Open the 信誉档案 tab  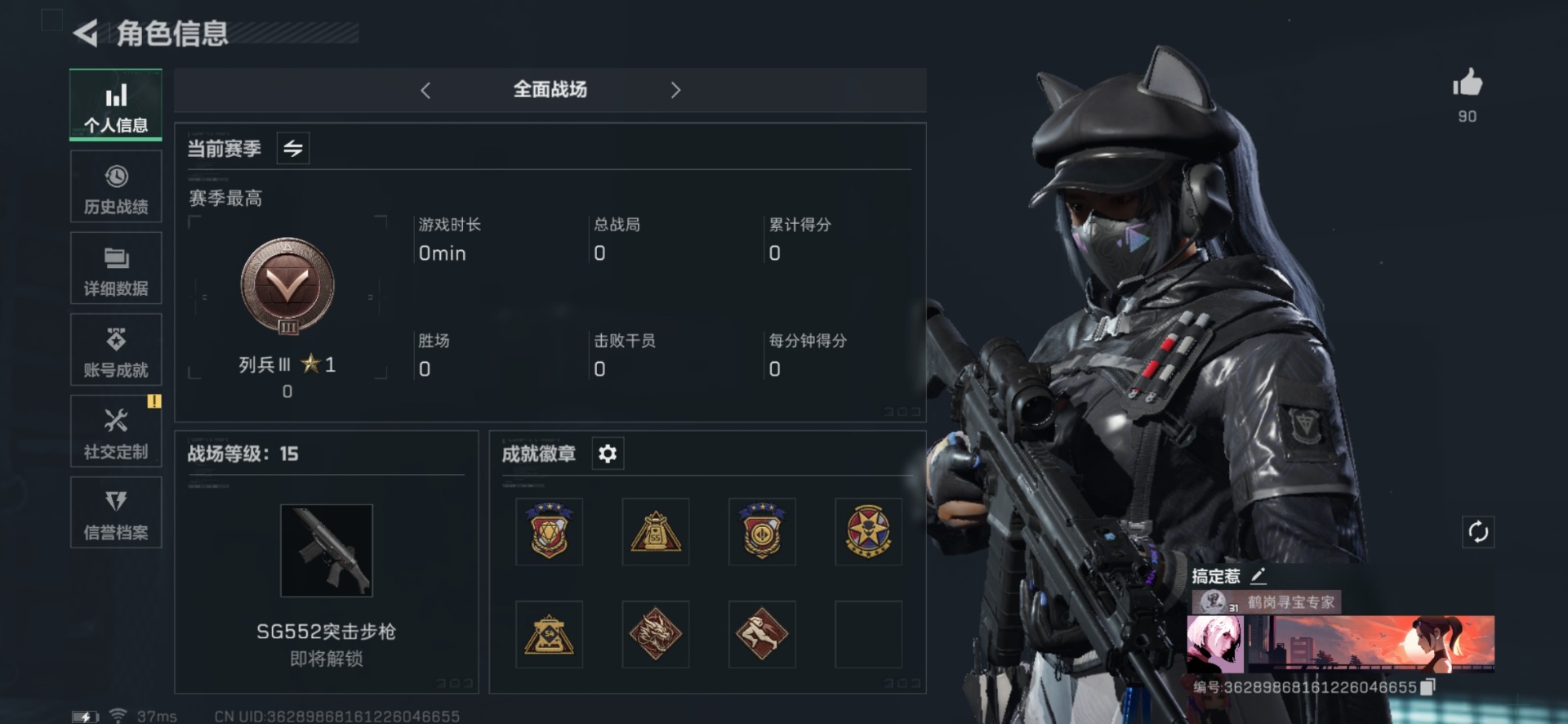tap(116, 512)
